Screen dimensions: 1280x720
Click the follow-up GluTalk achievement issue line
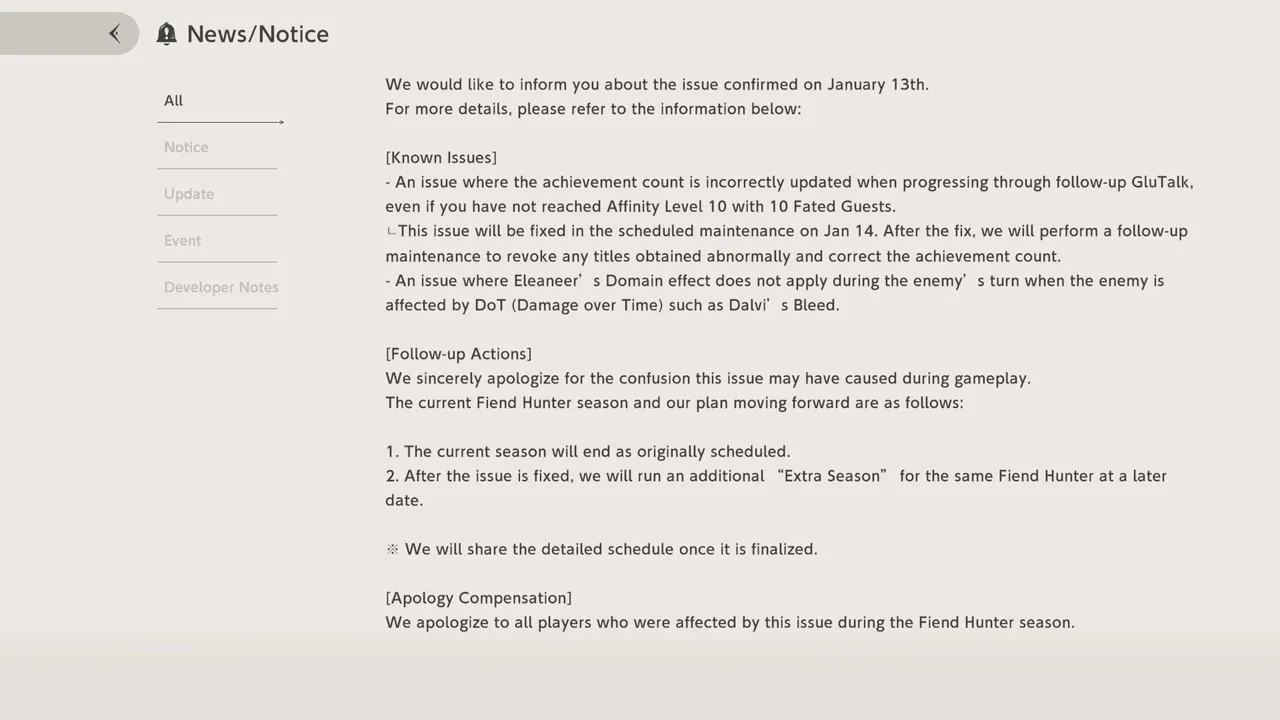click(789, 182)
